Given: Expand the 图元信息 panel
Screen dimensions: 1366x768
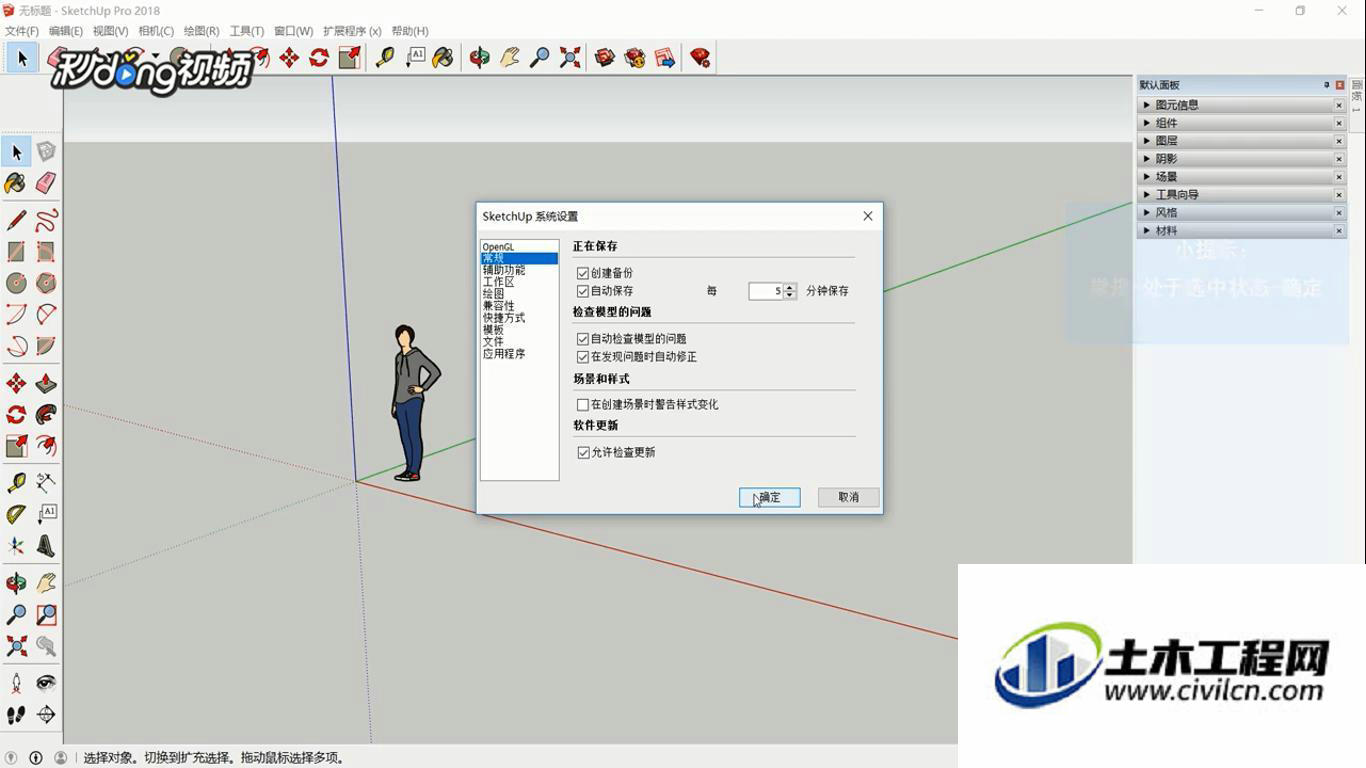Looking at the screenshot, I should click(x=1240, y=105).
